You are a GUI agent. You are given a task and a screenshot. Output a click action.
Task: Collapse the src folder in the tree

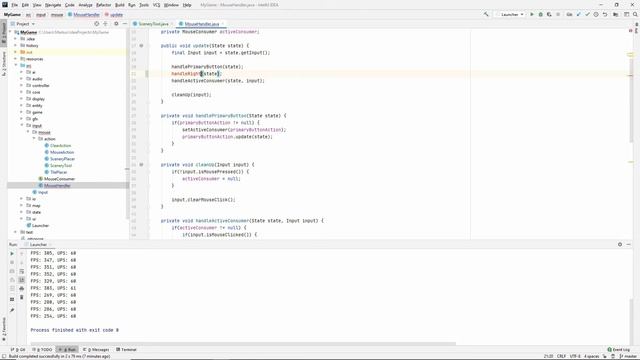tap(16, 65)
